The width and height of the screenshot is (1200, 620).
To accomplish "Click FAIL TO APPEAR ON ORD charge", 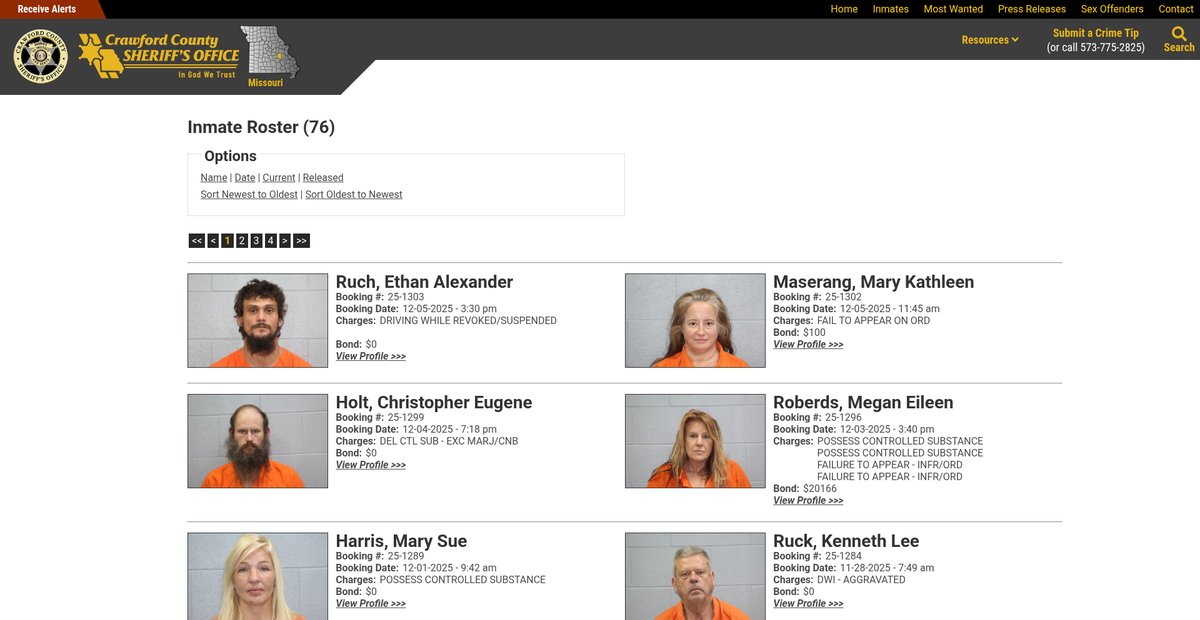I will [x=873, y=321].
